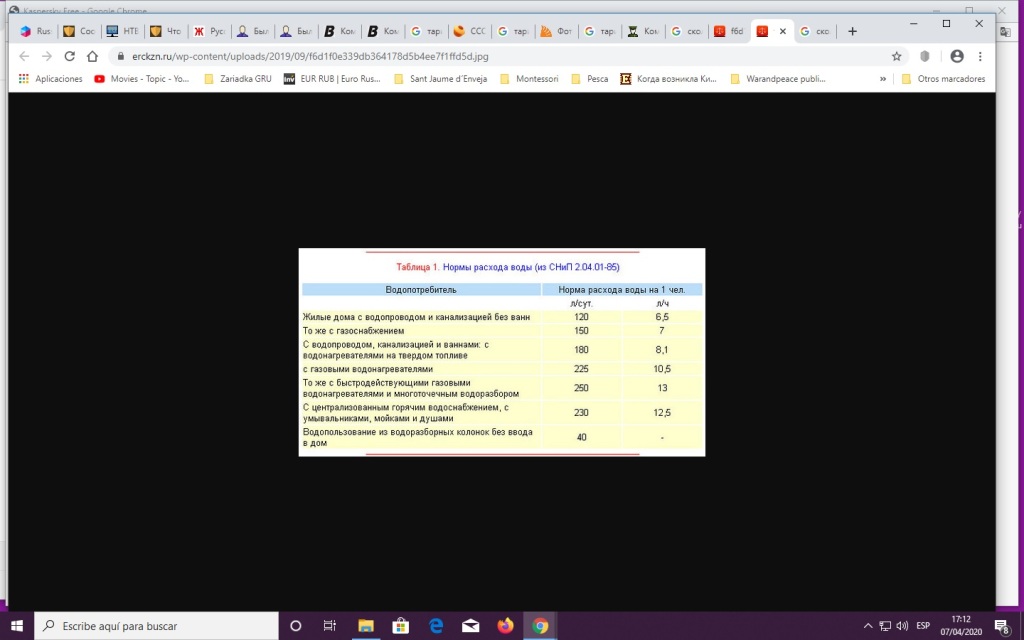Screen dimensions: 1024x640
Task: Expand the hidden bookmarks overflow chevron
Action: click(883, 78)
